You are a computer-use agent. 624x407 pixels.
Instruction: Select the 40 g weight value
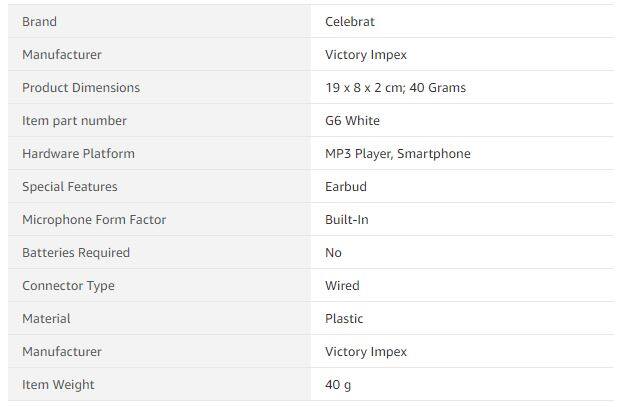click(338, 384)
